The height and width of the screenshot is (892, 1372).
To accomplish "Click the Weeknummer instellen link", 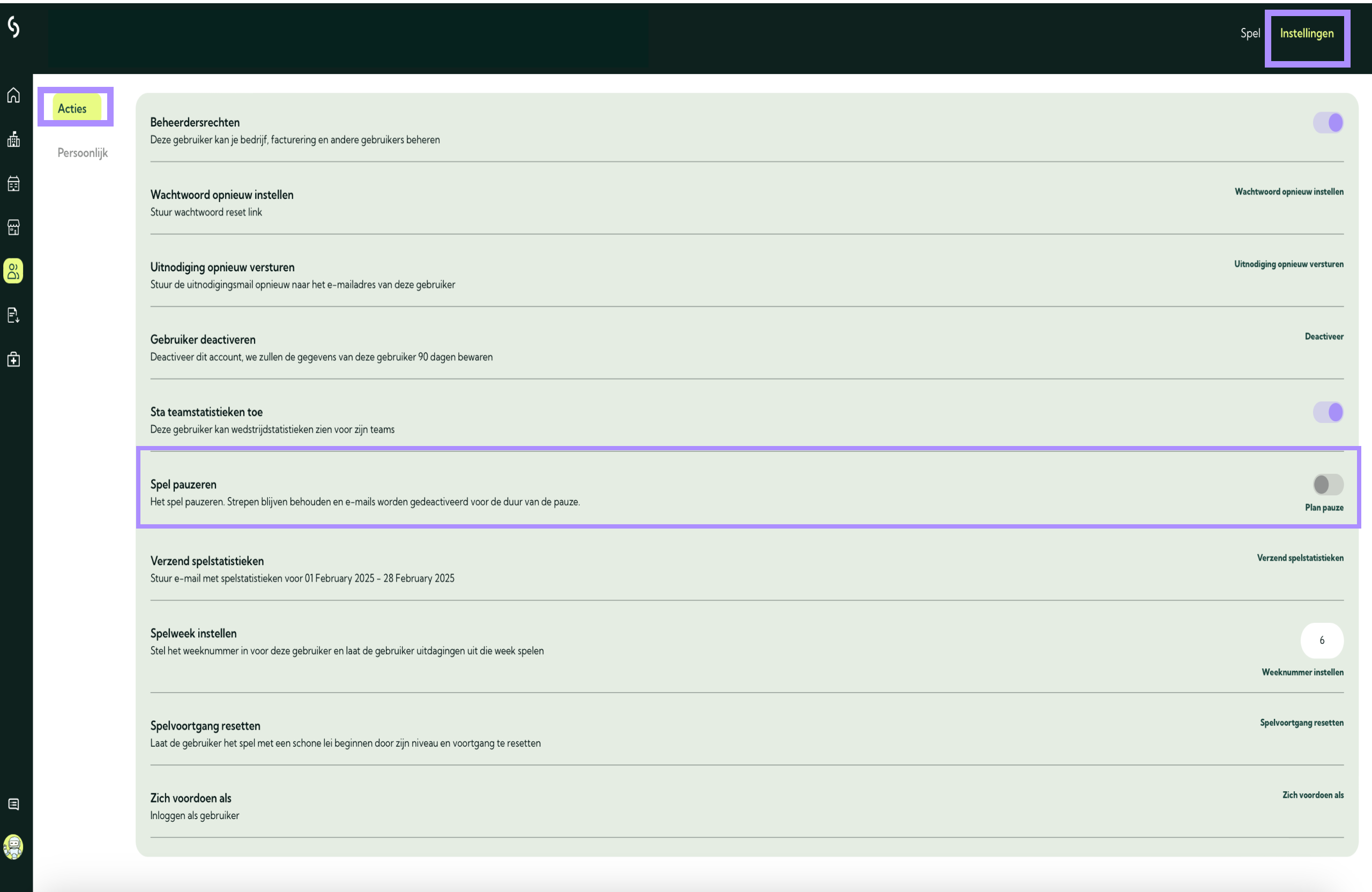I will 1302,672.
